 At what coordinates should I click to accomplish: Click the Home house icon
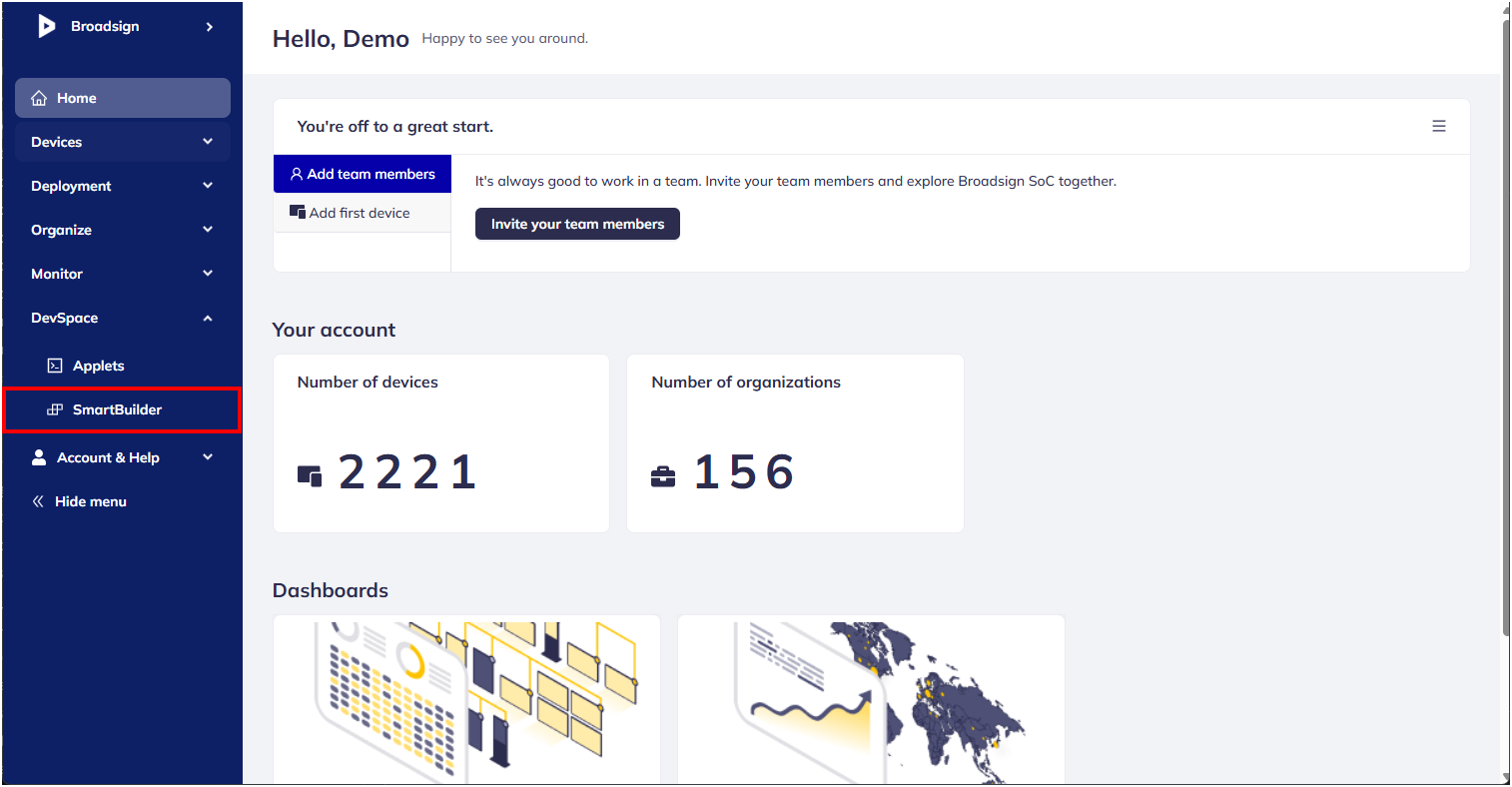pyautogui.click(x=39, y=99)
